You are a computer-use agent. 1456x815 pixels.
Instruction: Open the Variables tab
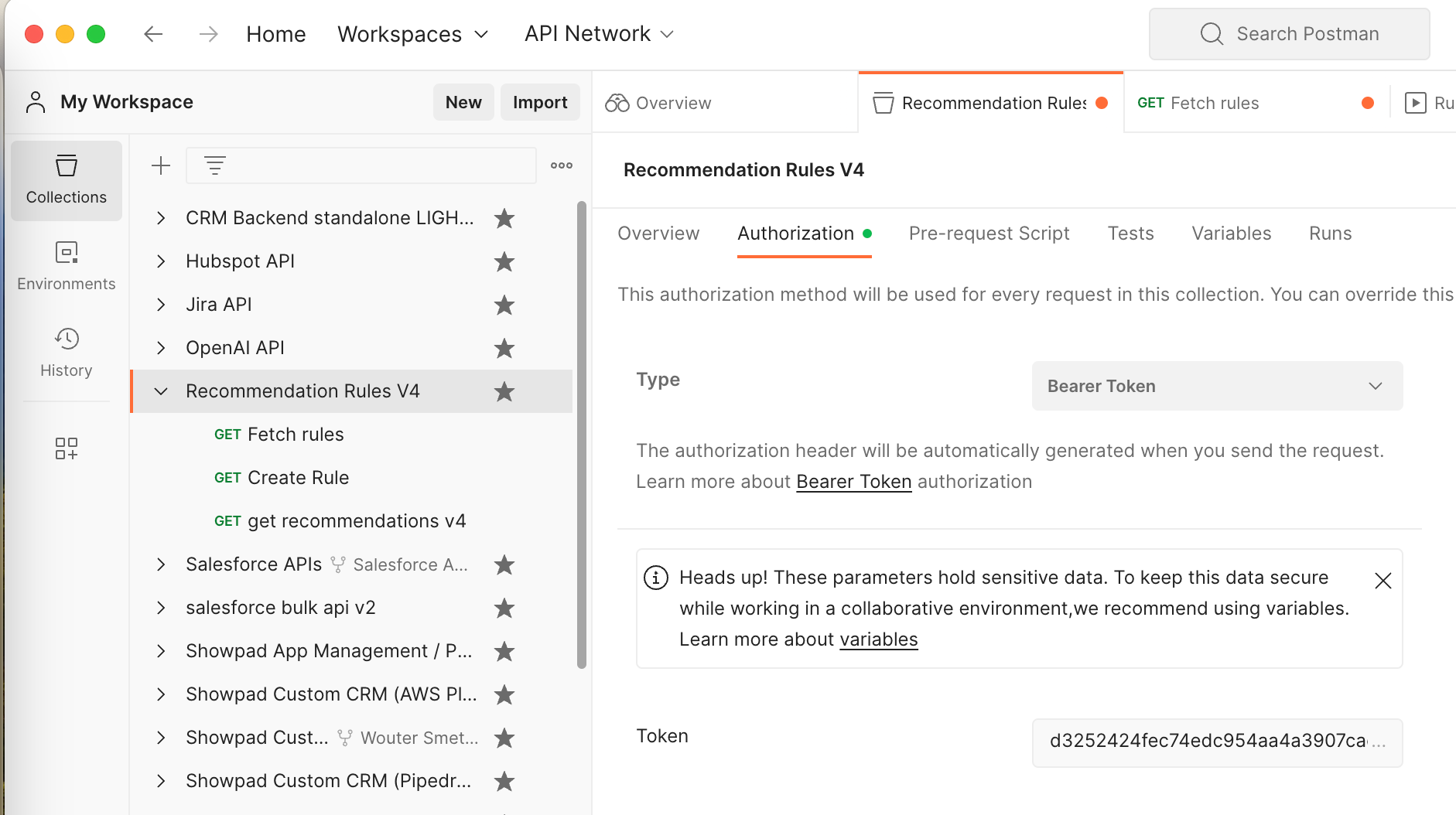click(x=1231, y=234)
